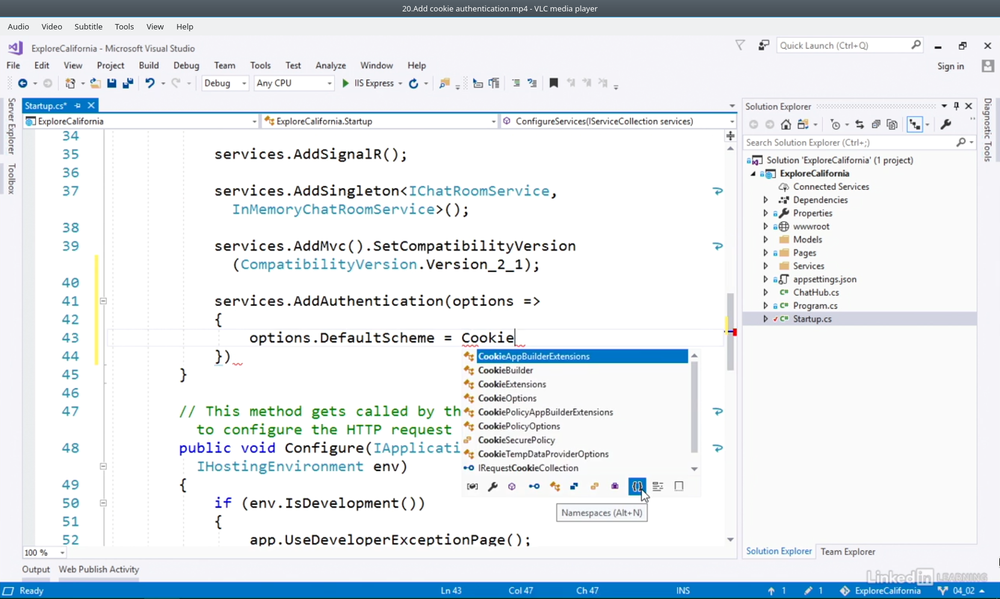This screenshot has width=1000, height=599.
Task: Click the Find in Files toolbar icon
Action: [444, 83]
